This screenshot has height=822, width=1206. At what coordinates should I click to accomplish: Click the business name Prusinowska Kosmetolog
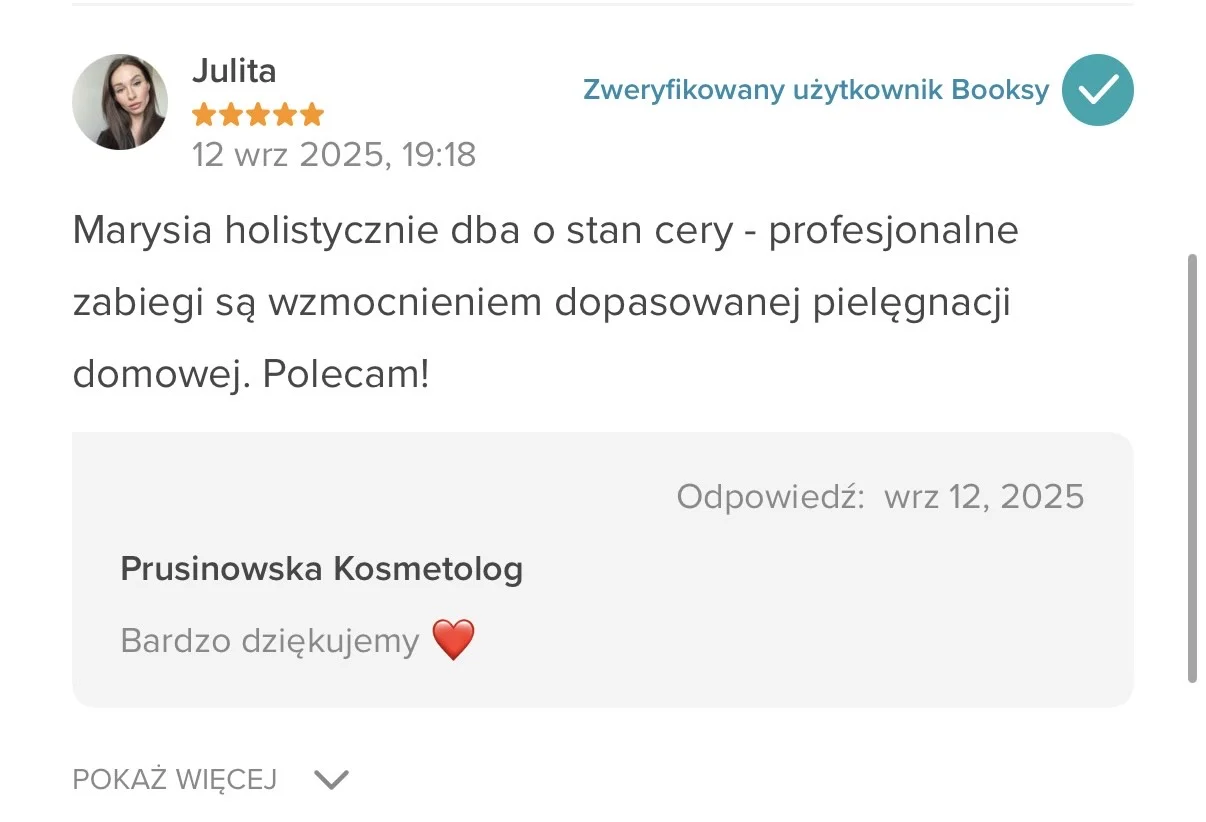pos(321,568)
